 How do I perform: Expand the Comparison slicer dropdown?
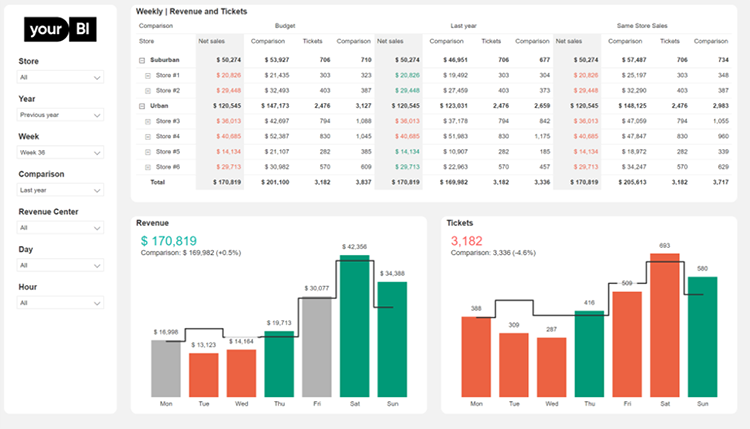61,192
